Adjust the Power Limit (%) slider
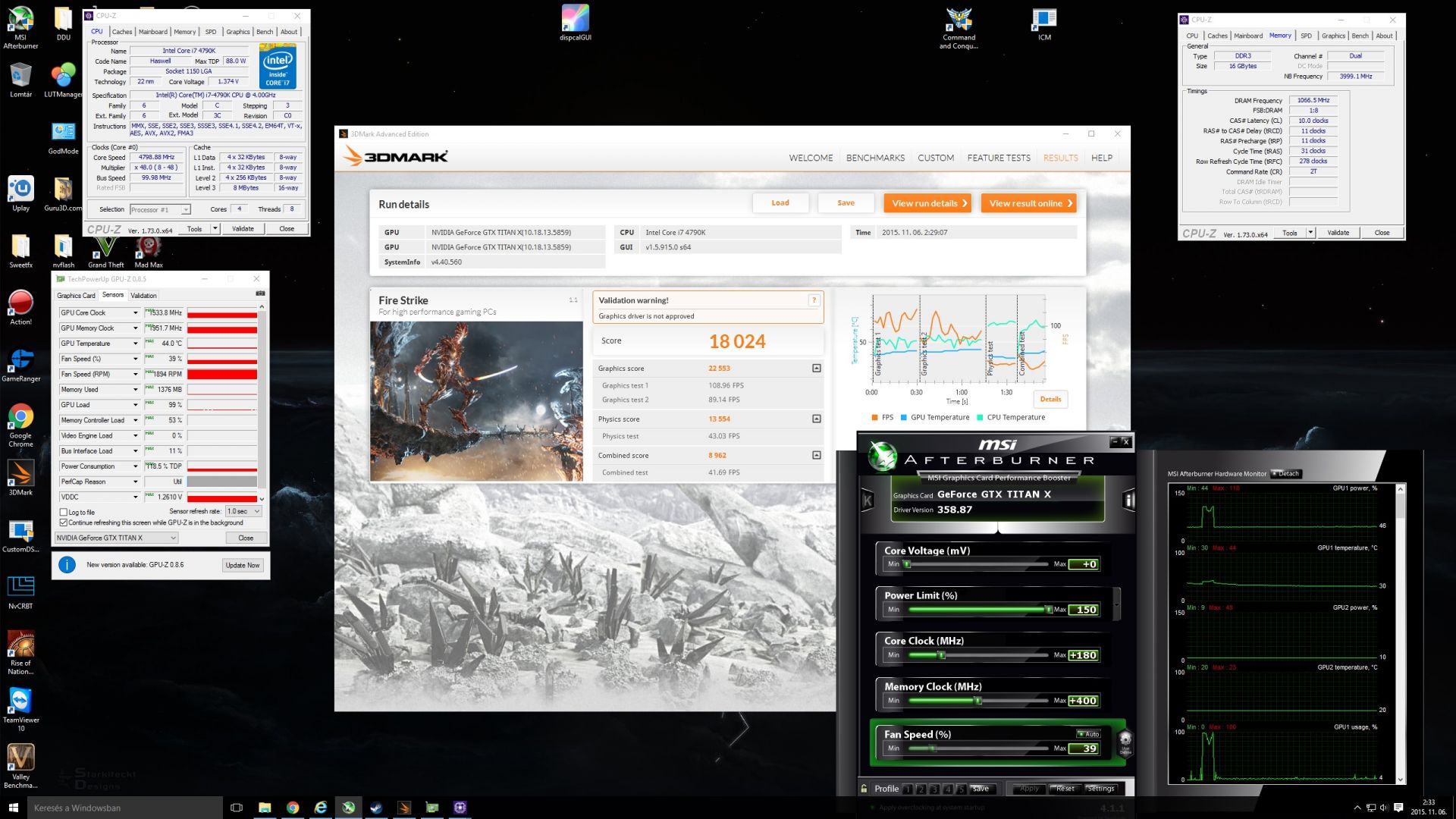This screenshot has width=1456, height=819. 1049,610
